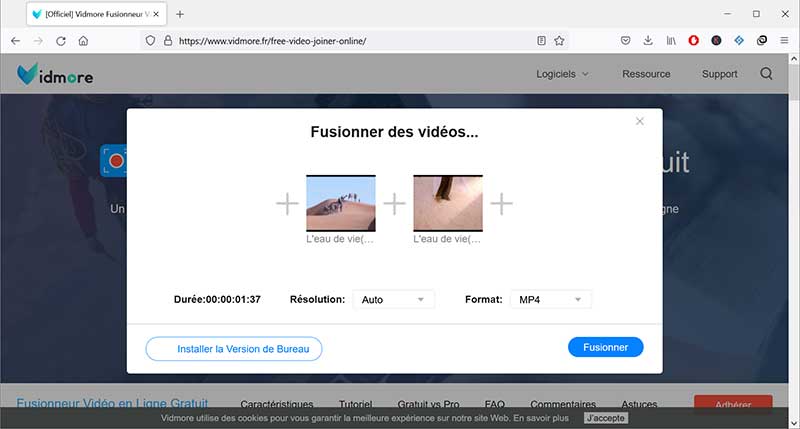Add a video before the first clip
This screenshot has width=800, height=429.
(287, 204)
